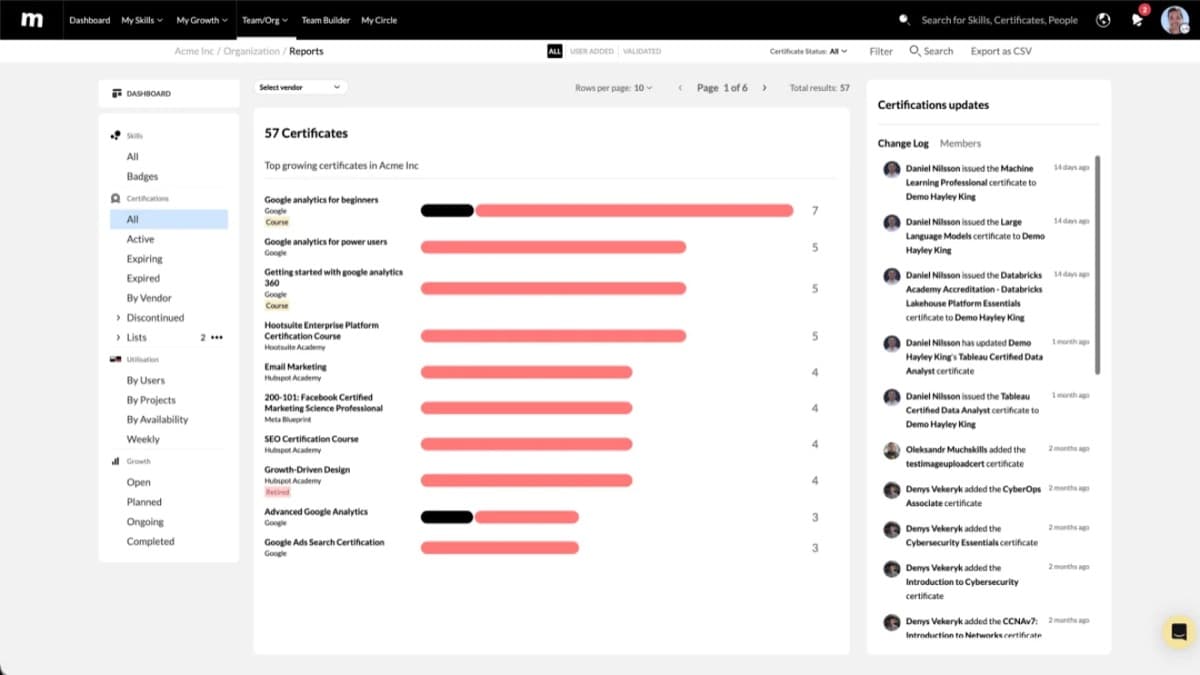This screenshot has height=675, width=1200.
Task: Click the Utilisation section icon
Action: tap(116, 359)
